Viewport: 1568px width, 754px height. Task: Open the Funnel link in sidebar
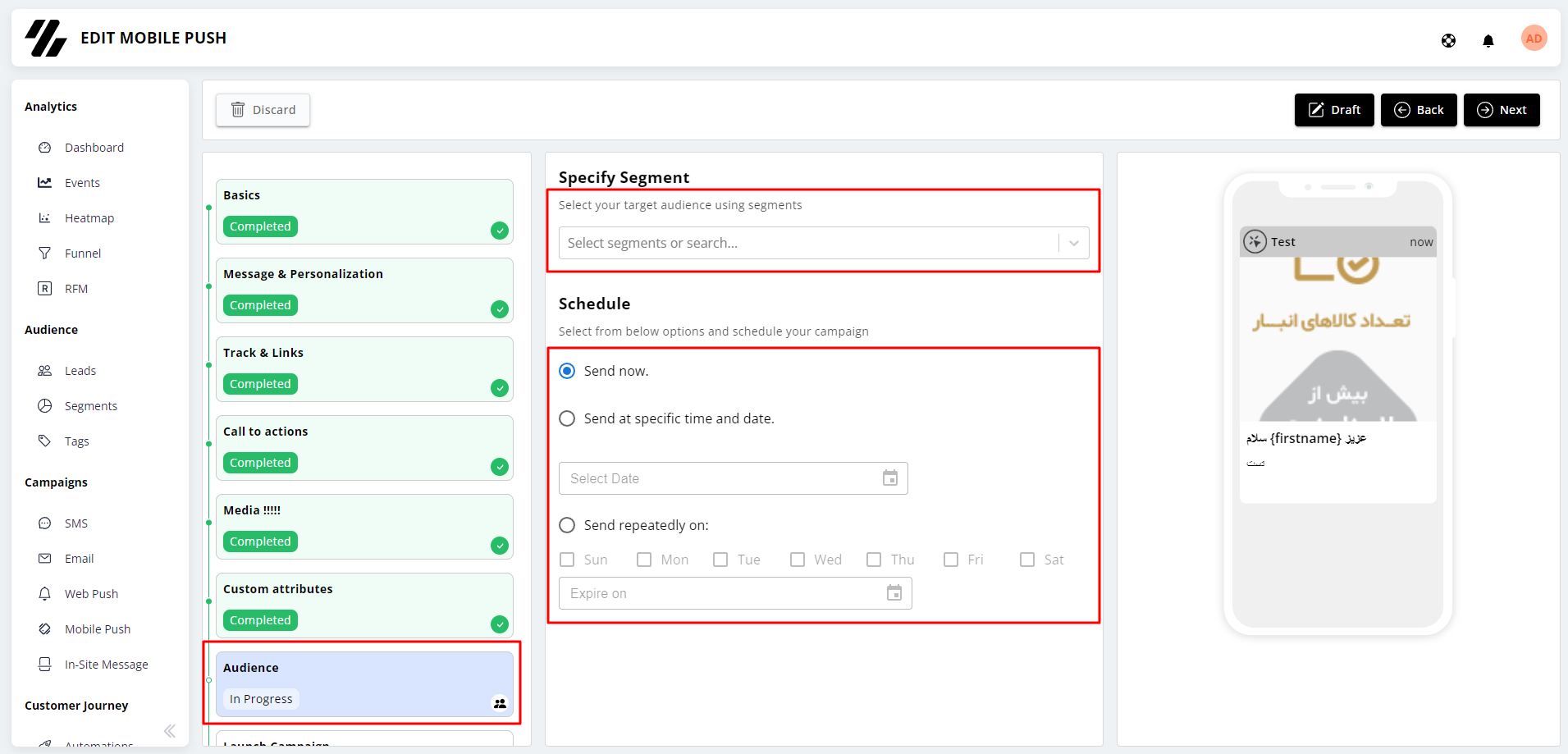point(83,254)
